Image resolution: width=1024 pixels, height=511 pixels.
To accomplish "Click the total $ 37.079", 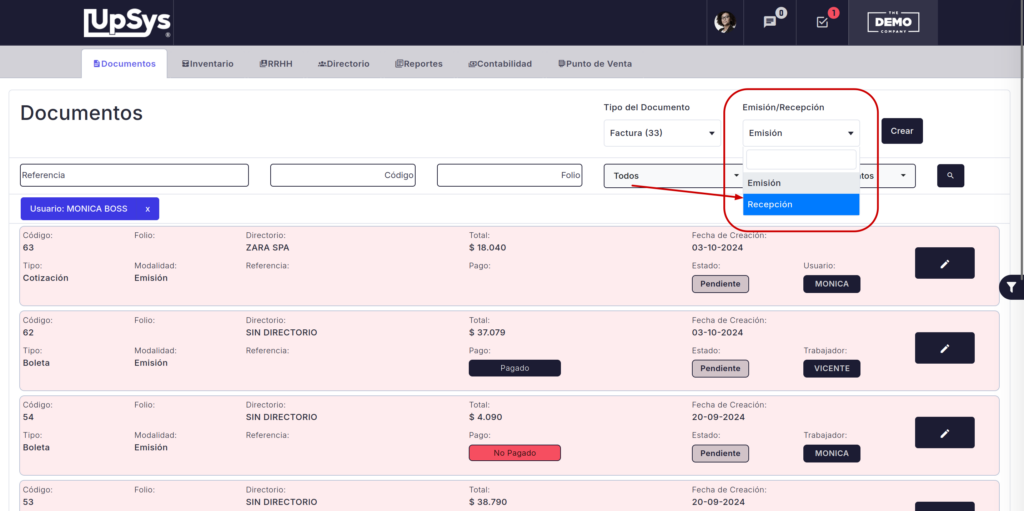I will point(487,333).
